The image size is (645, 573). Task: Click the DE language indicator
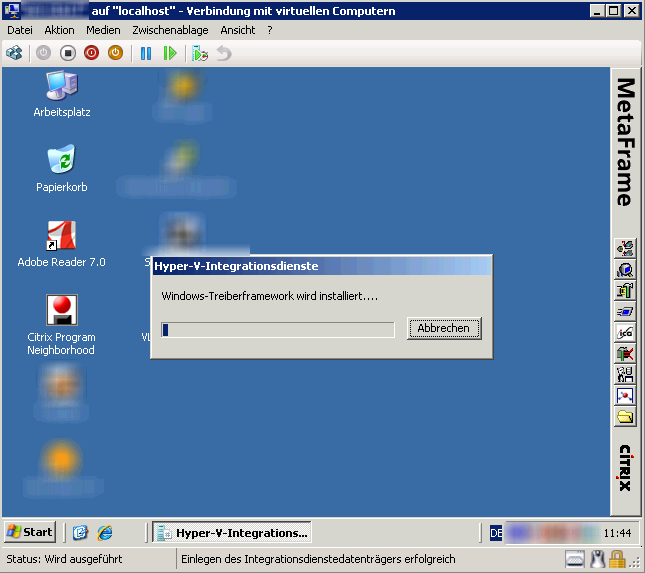(496, 533)
